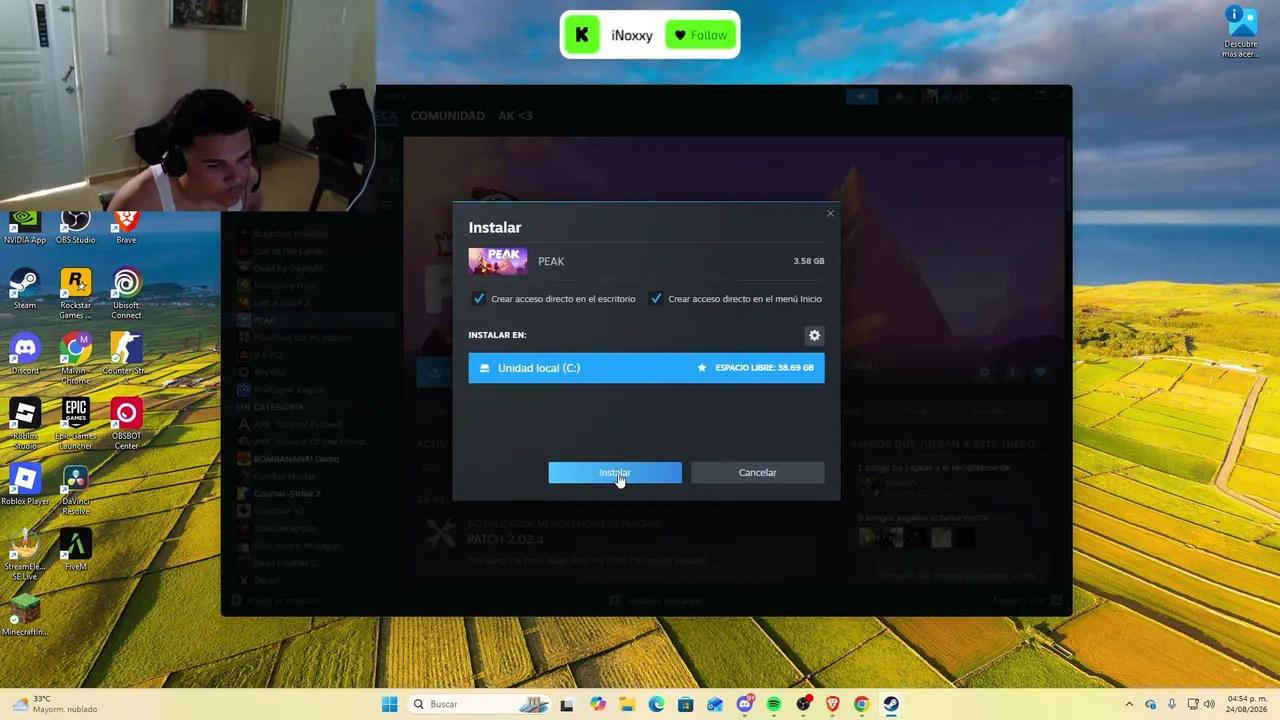Click the microphone tray icon
The image size is (1280, 720).
(1172, 704)
